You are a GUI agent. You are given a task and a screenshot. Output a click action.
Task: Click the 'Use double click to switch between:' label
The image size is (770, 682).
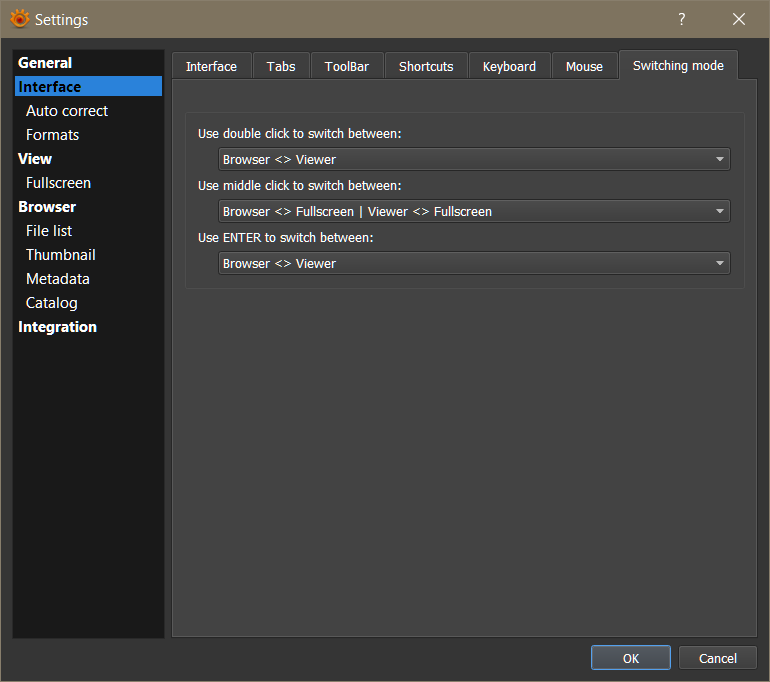click(x=300, y=134)
